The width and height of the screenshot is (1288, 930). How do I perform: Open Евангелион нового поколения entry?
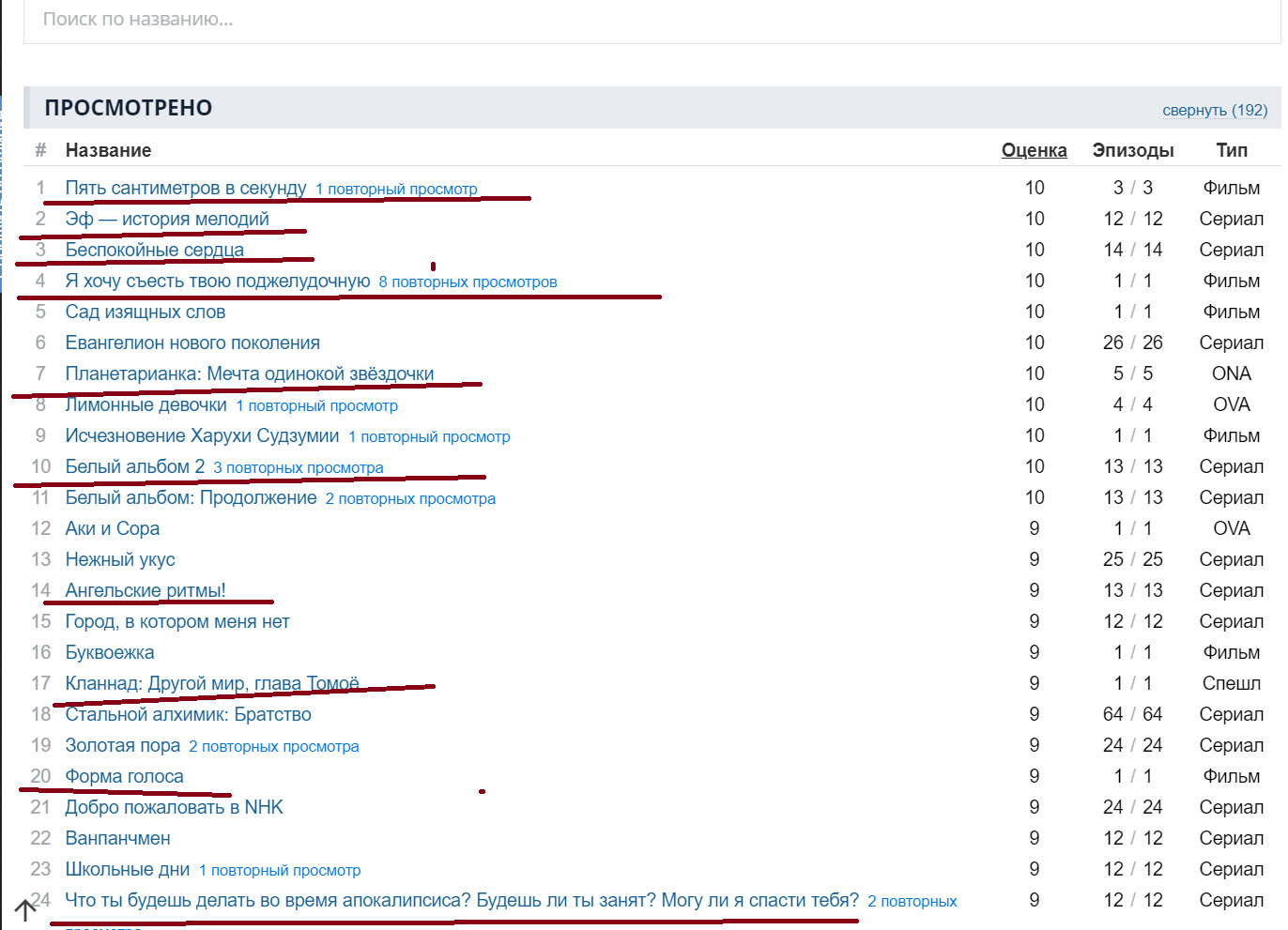[192, 343]
